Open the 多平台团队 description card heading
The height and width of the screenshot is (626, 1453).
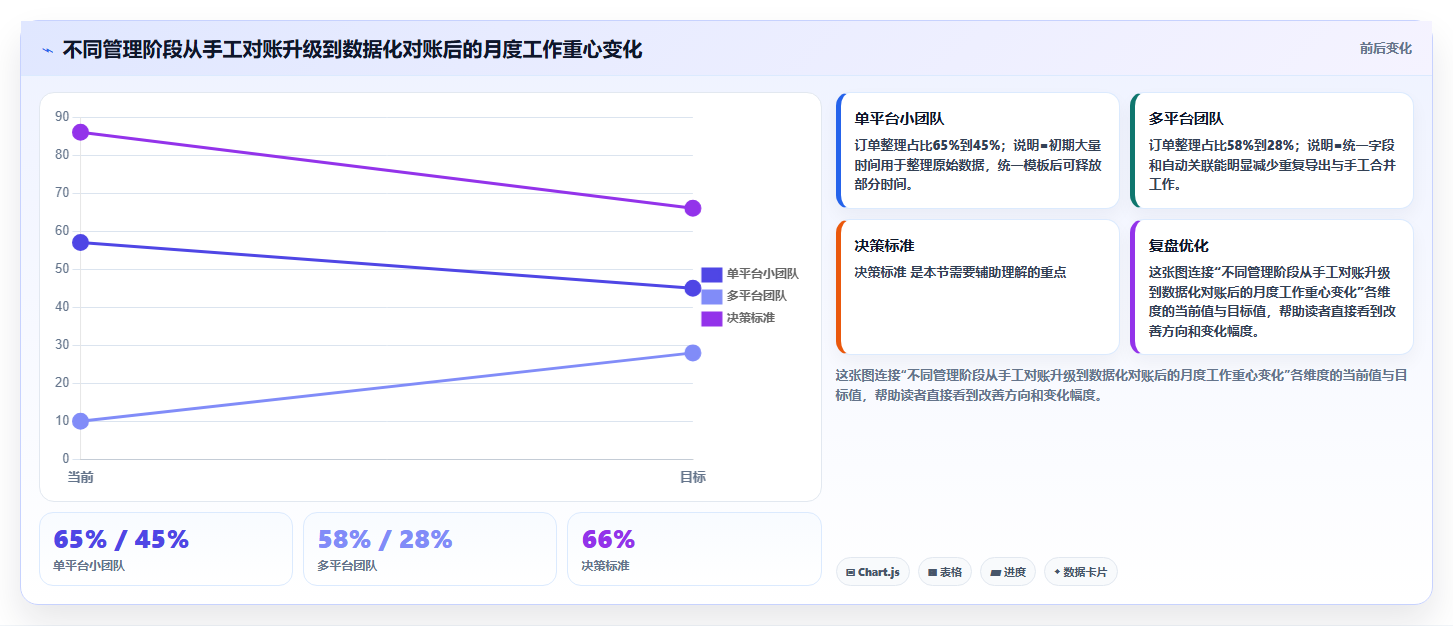[1186, 119]
